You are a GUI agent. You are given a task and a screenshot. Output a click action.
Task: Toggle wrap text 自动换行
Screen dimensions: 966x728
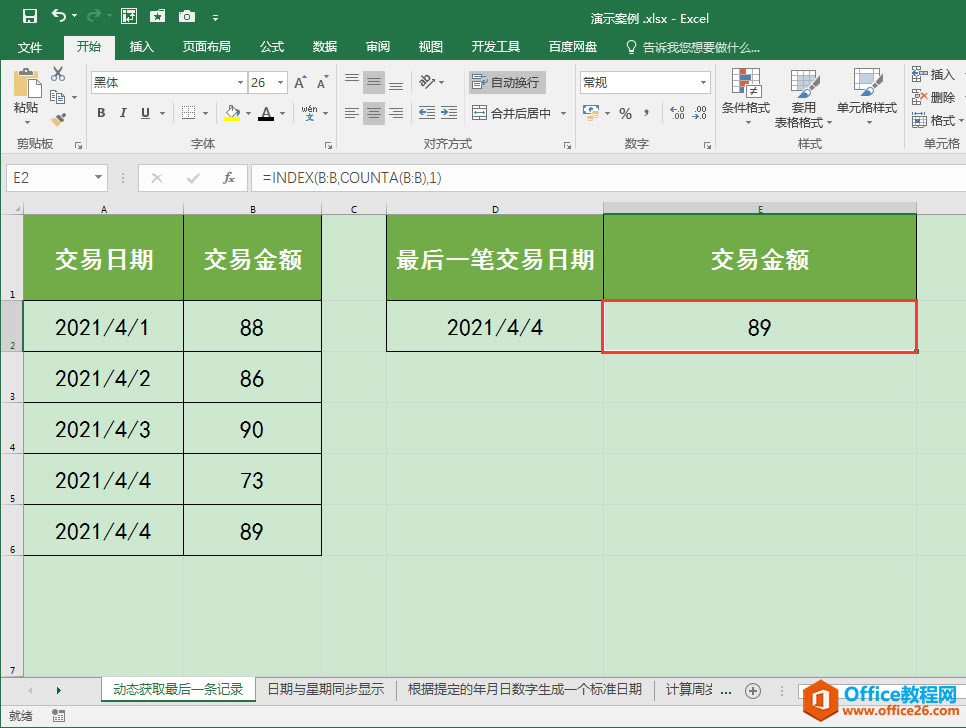tap(506, 83)
